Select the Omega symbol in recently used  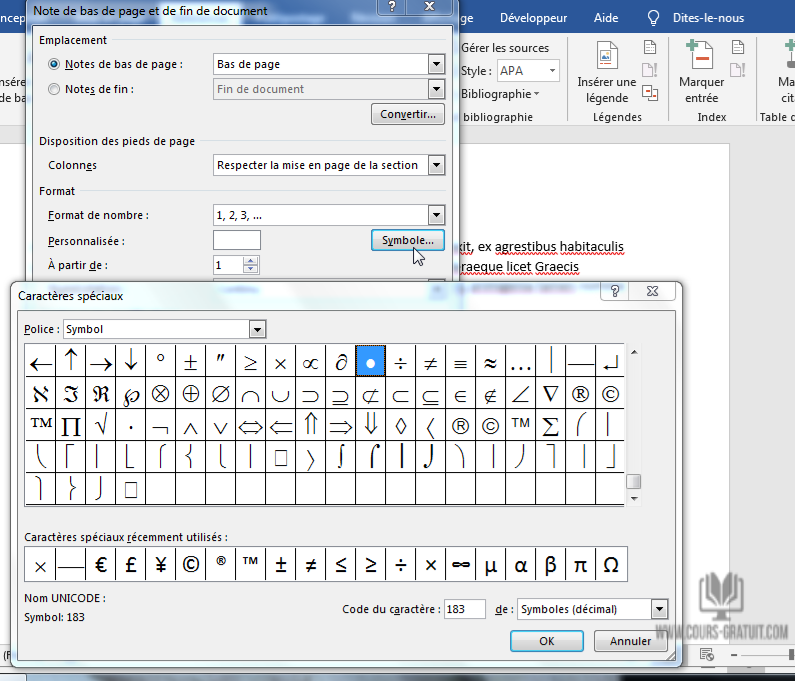pyautogui.click(x=611, y=565)
